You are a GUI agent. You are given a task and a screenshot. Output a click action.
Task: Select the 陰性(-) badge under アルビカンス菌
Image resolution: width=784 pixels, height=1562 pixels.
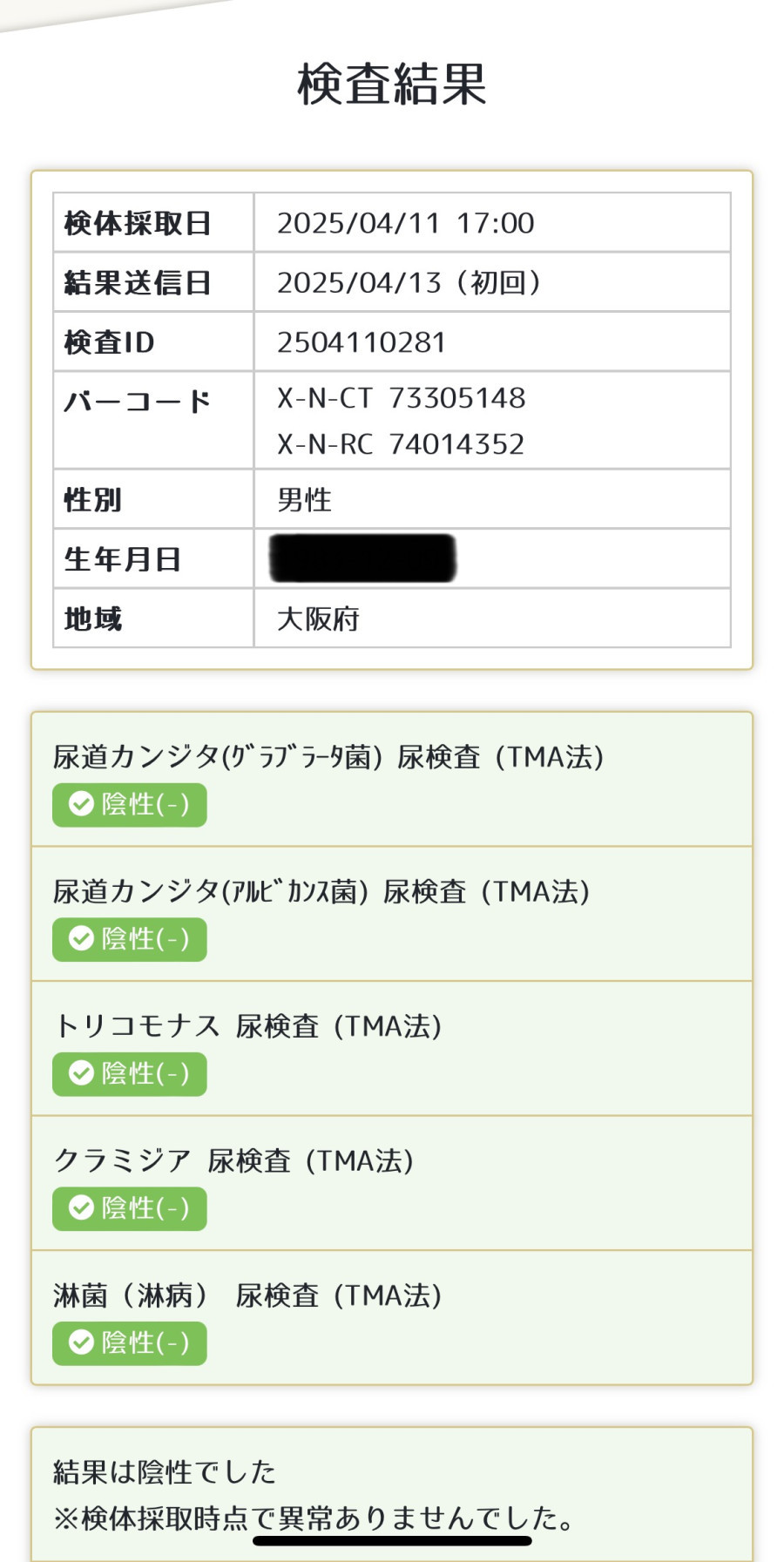coord(130,938)
